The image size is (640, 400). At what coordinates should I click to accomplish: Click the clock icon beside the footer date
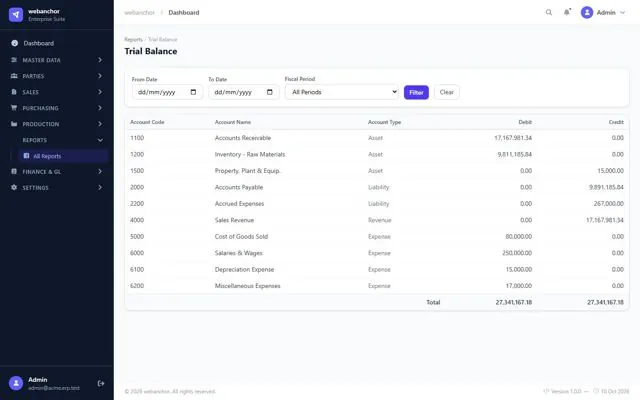596,391
